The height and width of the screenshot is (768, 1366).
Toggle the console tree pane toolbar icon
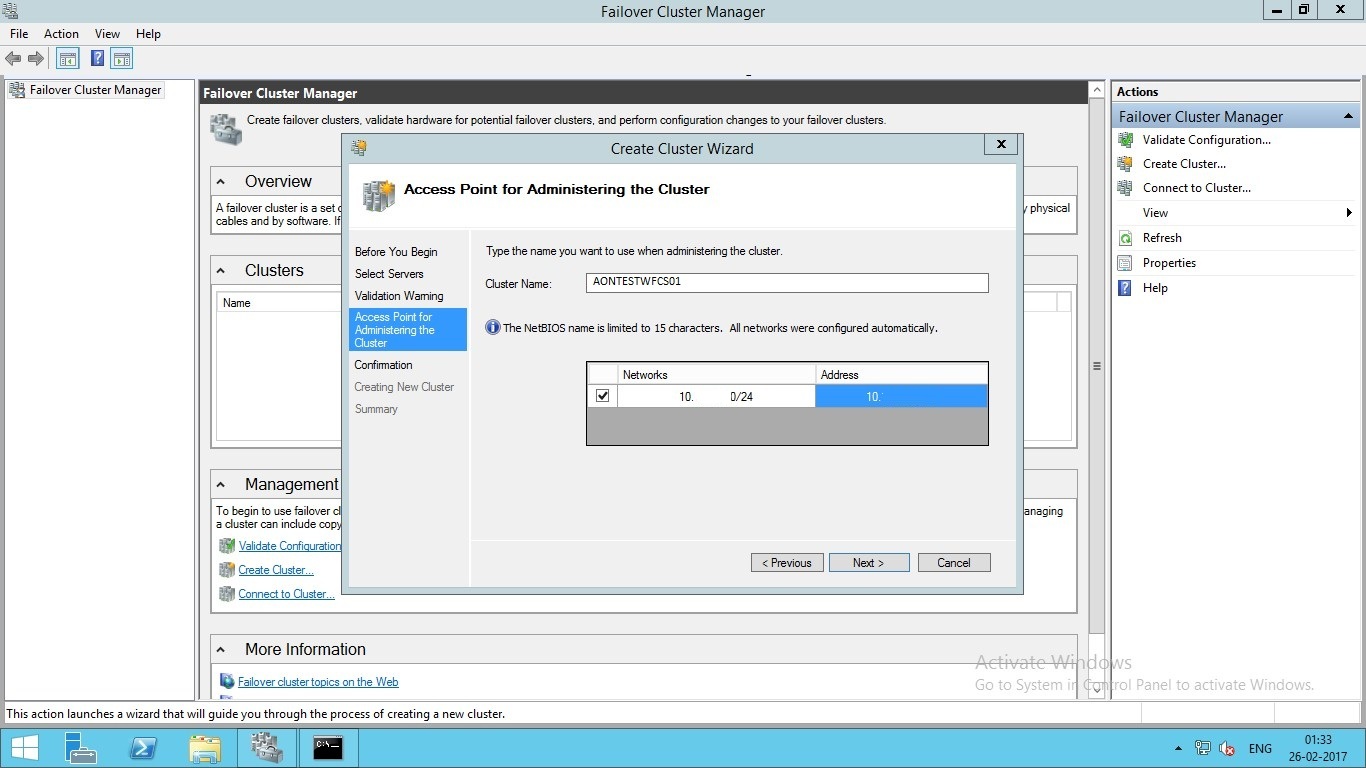click(68, 59)
